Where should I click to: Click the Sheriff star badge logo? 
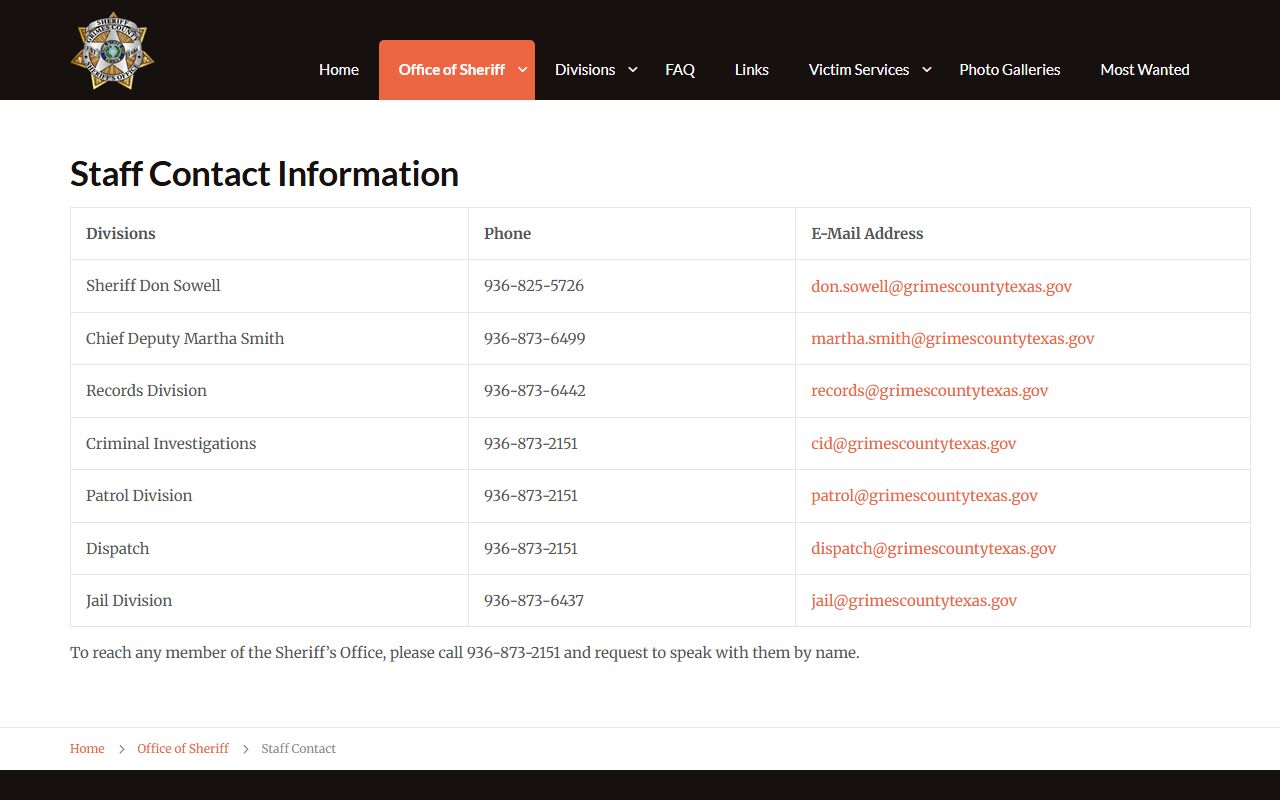113,51
